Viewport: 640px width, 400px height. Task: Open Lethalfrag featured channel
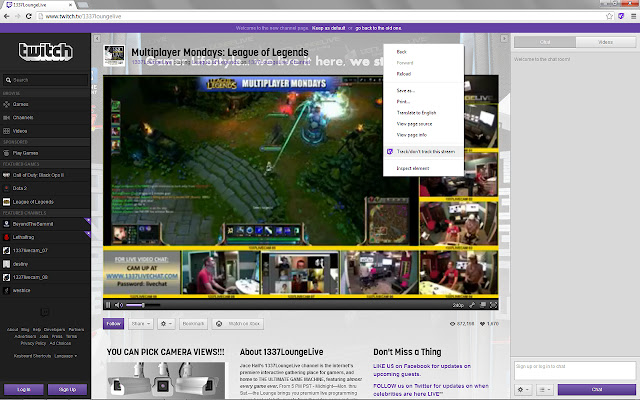(x=45, y=237)
